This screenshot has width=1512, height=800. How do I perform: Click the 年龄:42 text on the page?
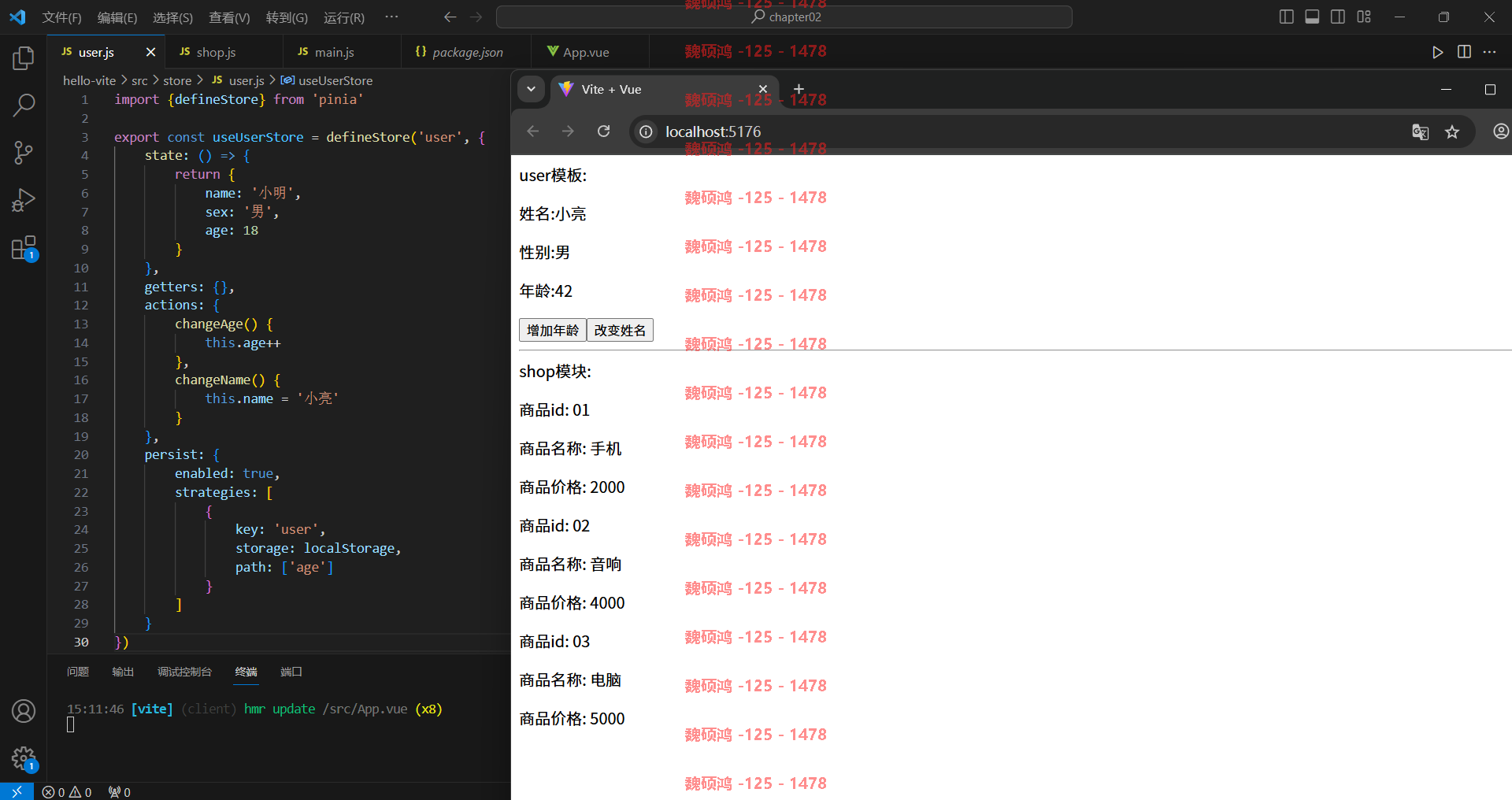point(546,291)
